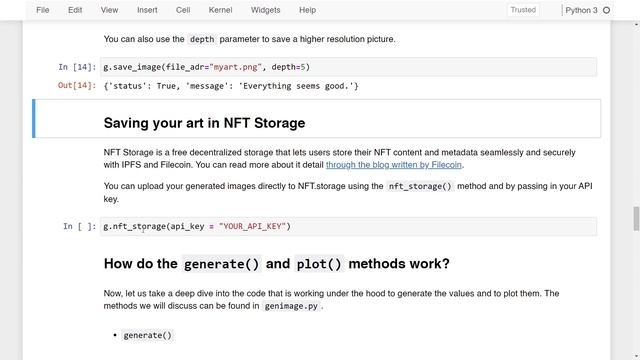640x360 pixels.
Task: Click into the g.save_image code cell
Action: point(349,67)
